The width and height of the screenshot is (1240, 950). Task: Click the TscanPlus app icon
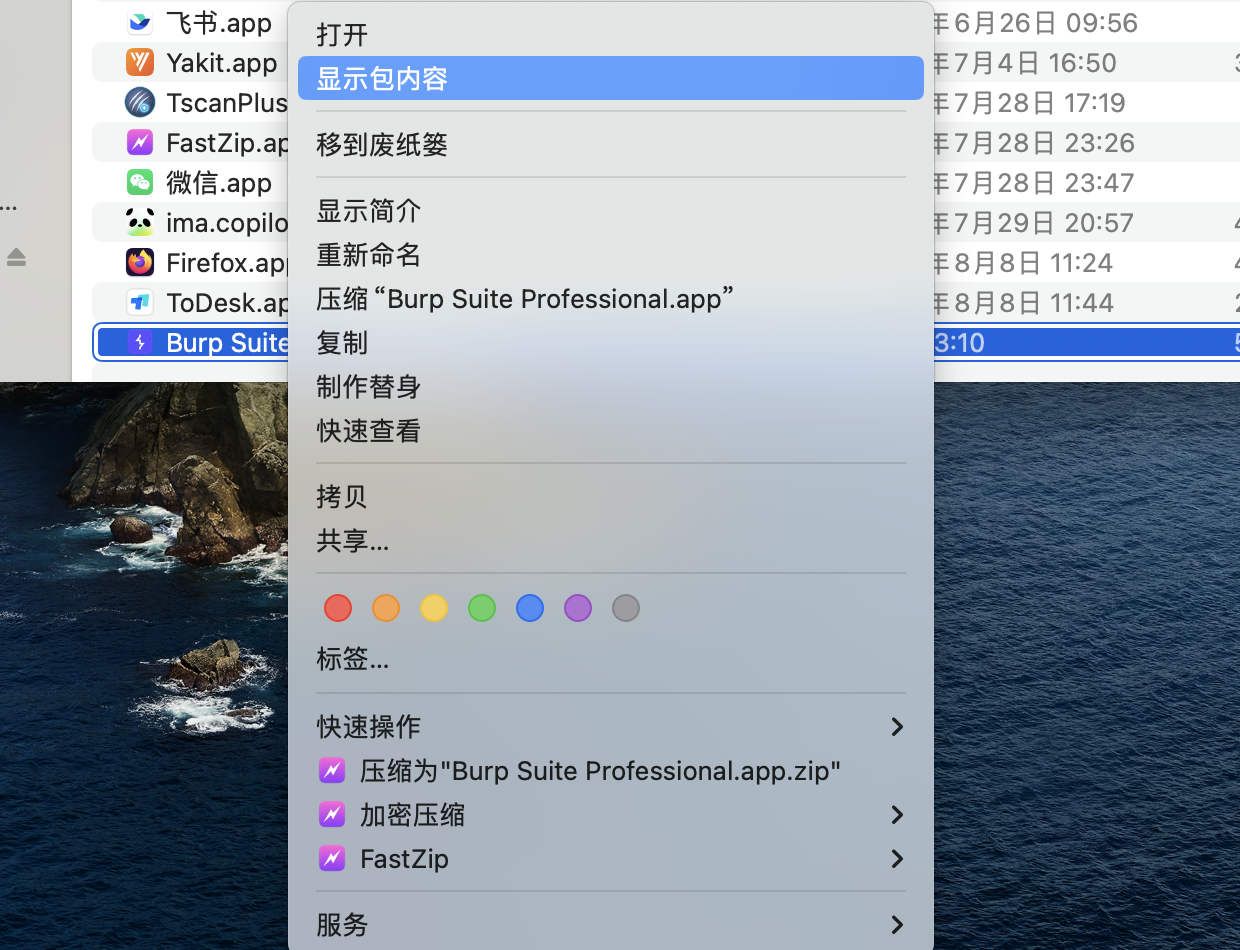[140, 102]
